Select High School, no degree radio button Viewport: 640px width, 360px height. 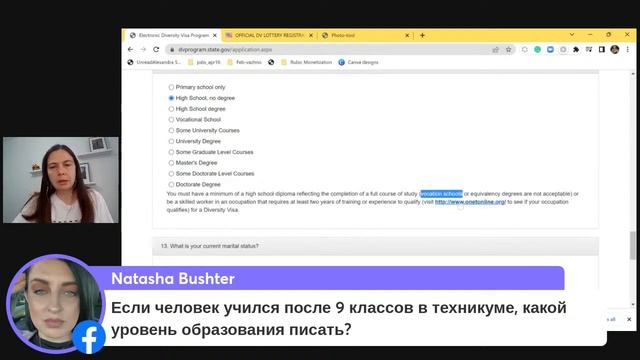171,98
